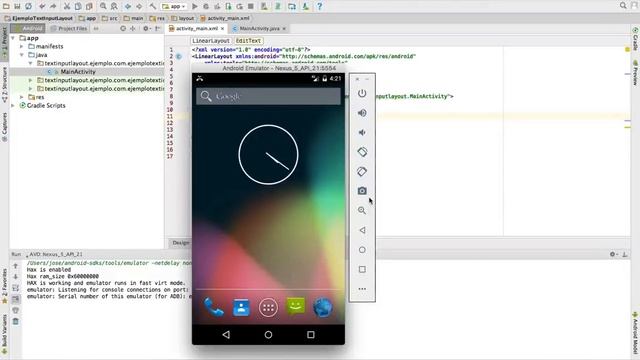Click the Save All toolbar icon
Image resolution: width=640 pixels, height=360 pixels.
17,6
